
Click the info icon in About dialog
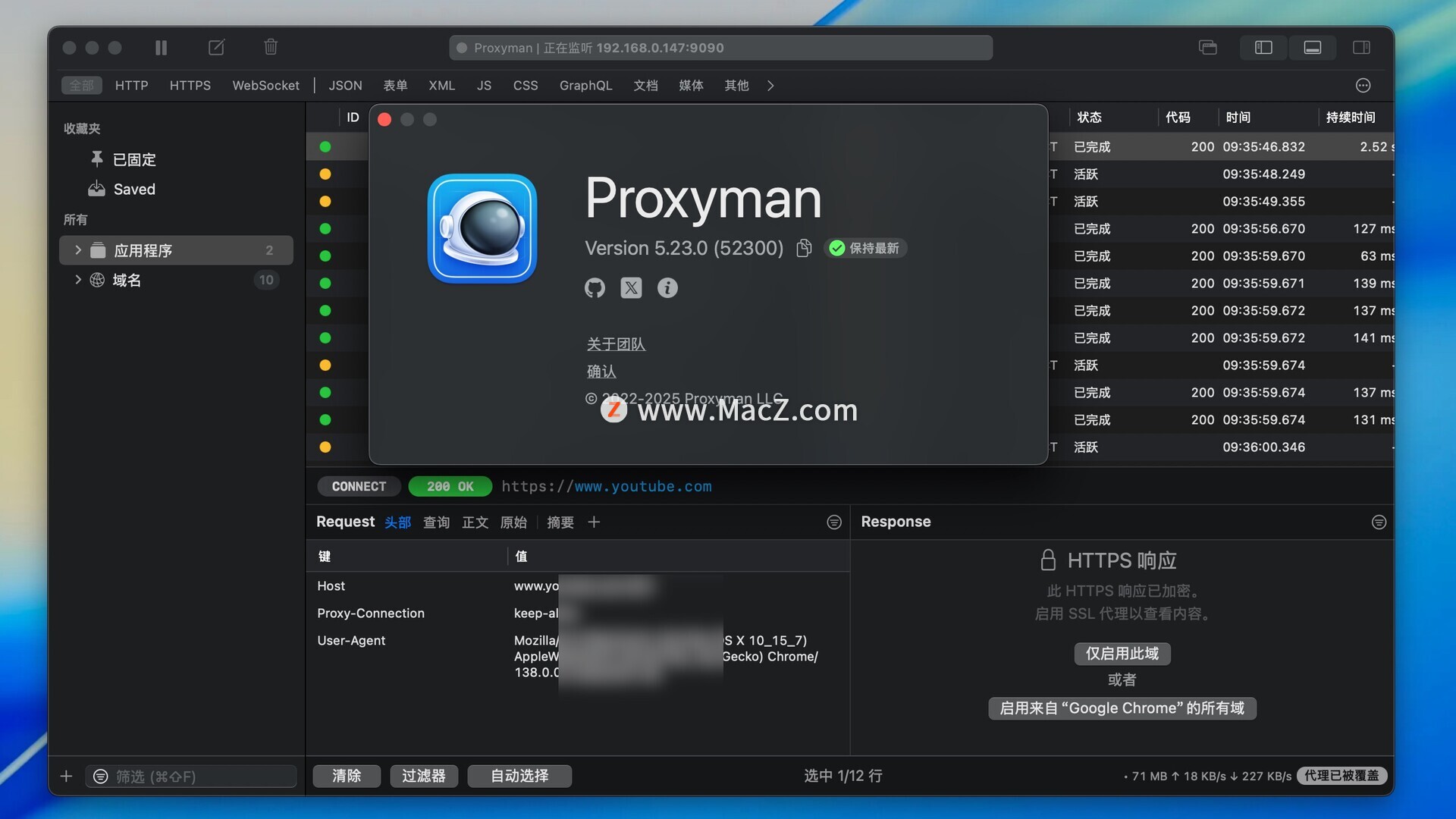coord(667,288)
